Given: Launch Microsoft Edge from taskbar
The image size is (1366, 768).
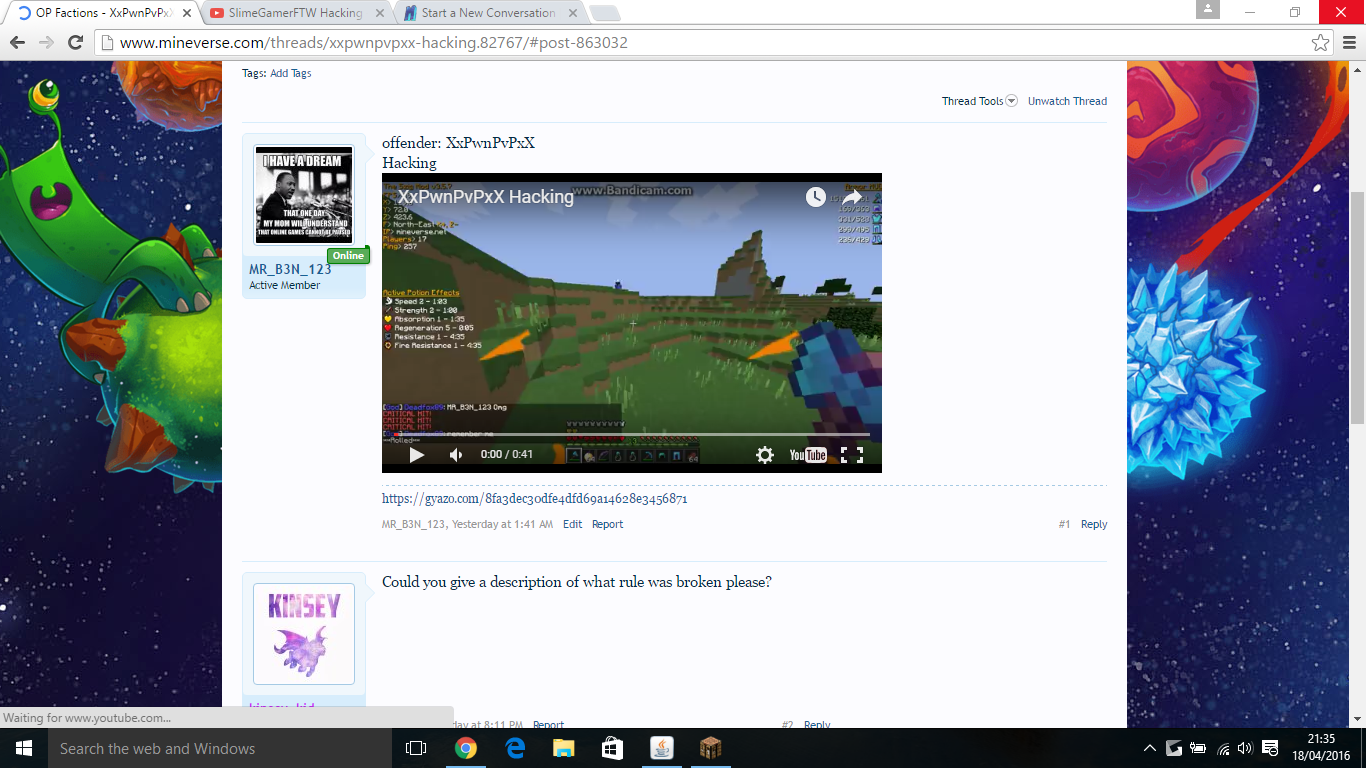Looking at the screenshot, I should tap(514, 748).
